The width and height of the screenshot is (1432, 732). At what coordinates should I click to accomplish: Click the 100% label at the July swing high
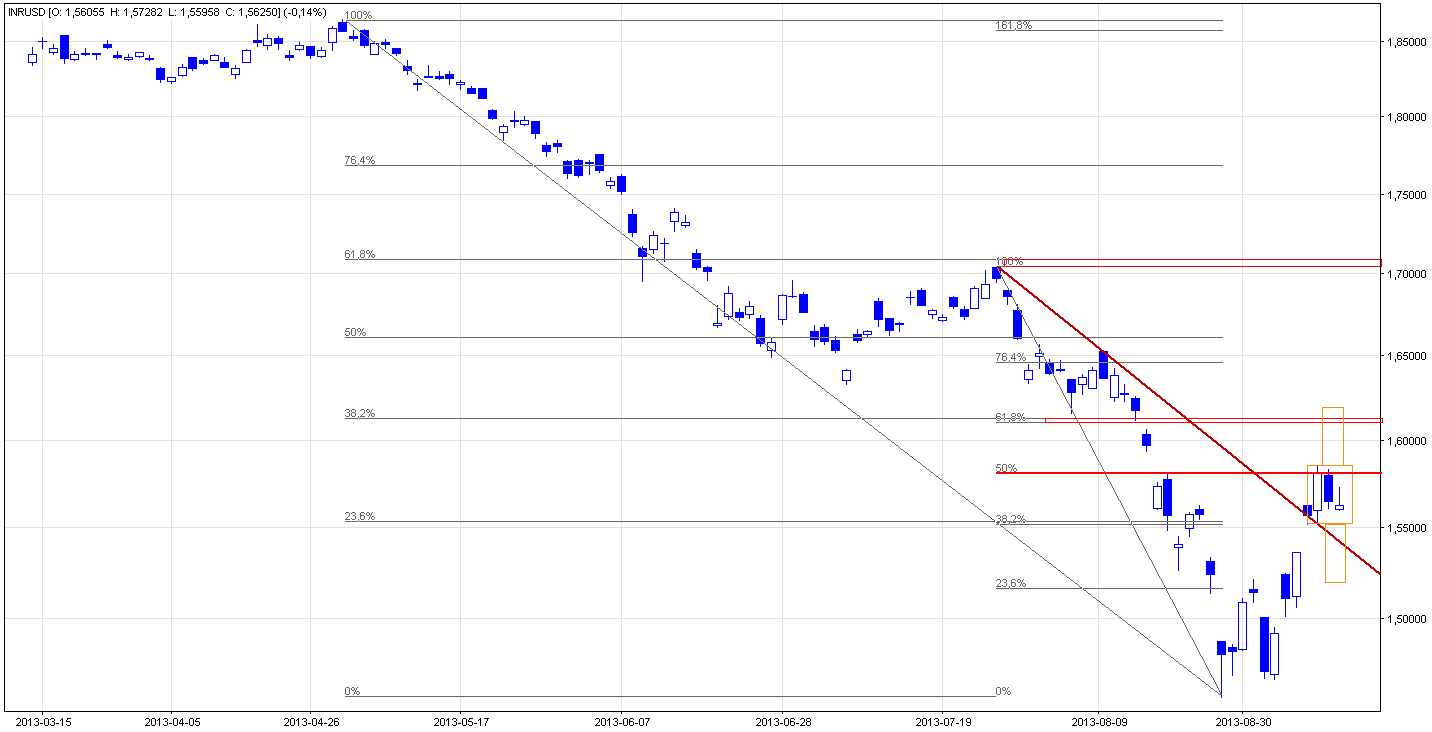(1009, 262)
